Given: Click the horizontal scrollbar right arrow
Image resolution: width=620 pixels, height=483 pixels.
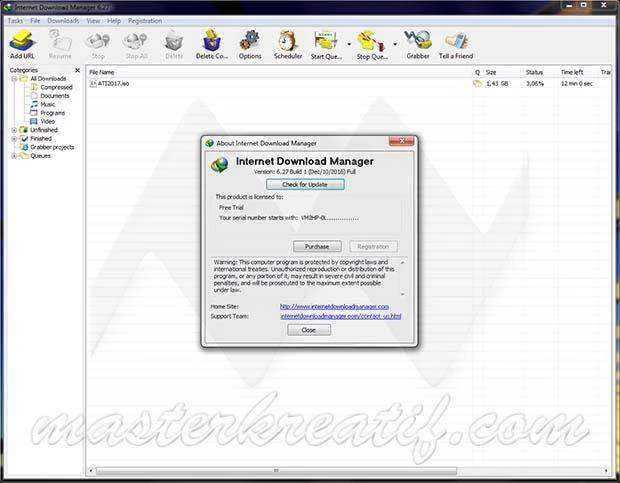Looking at the screenshot, I should click(x=606, y=470).
